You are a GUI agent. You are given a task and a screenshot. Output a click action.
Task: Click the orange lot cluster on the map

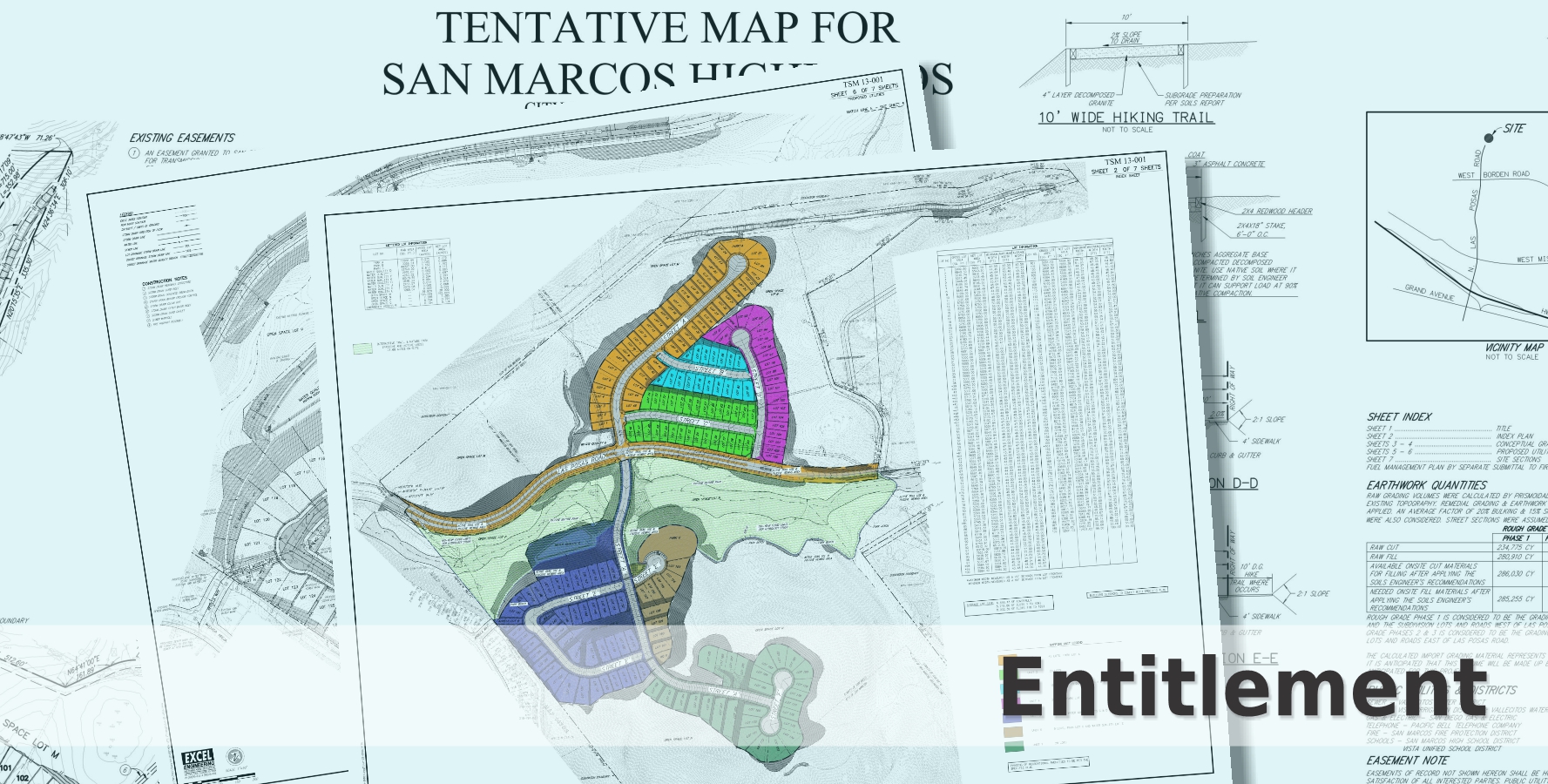[652, 341]
